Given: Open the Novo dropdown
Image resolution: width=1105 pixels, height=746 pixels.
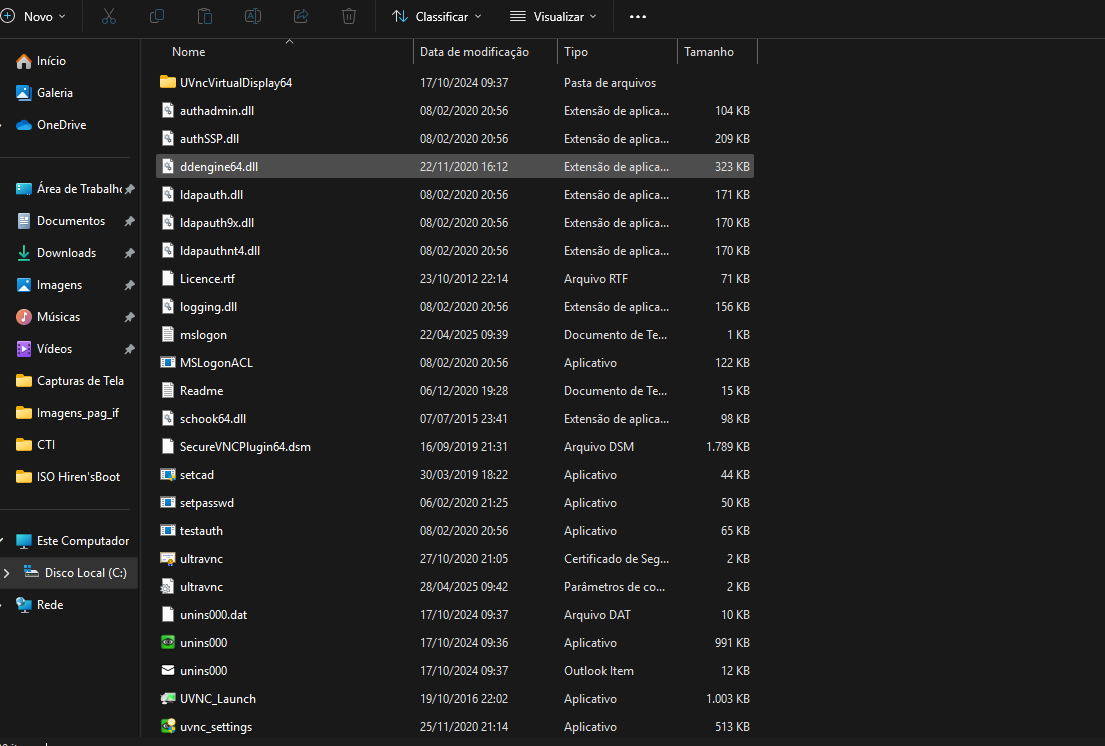Looking at the screenshot, I should tap(33, 16).
